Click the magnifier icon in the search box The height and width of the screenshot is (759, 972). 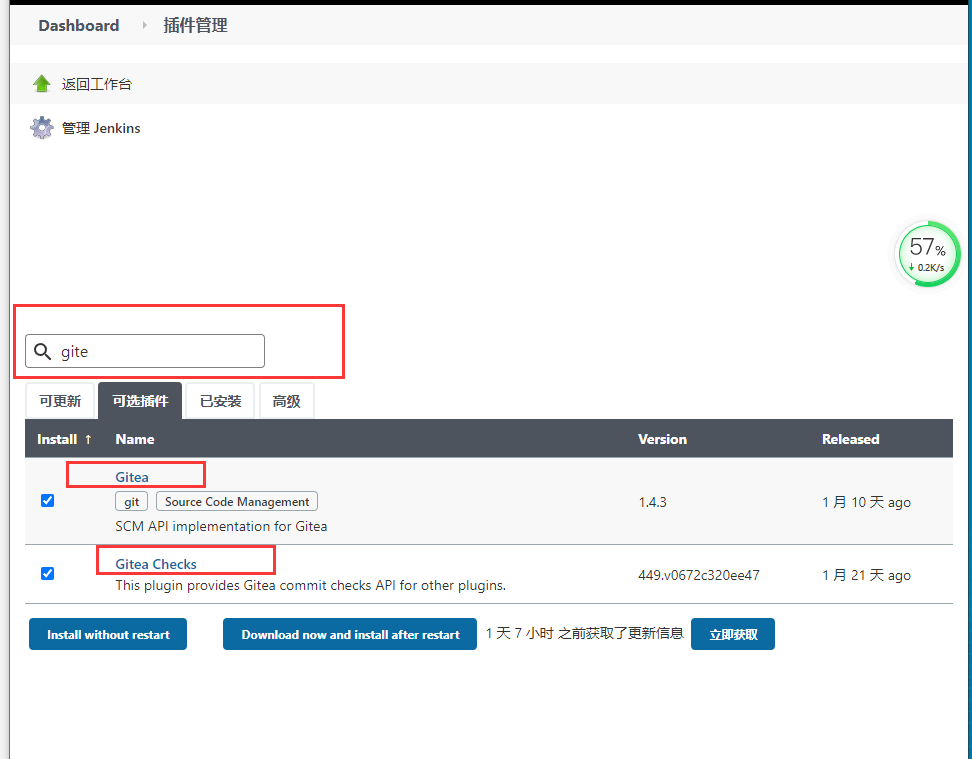click(42, 350)
